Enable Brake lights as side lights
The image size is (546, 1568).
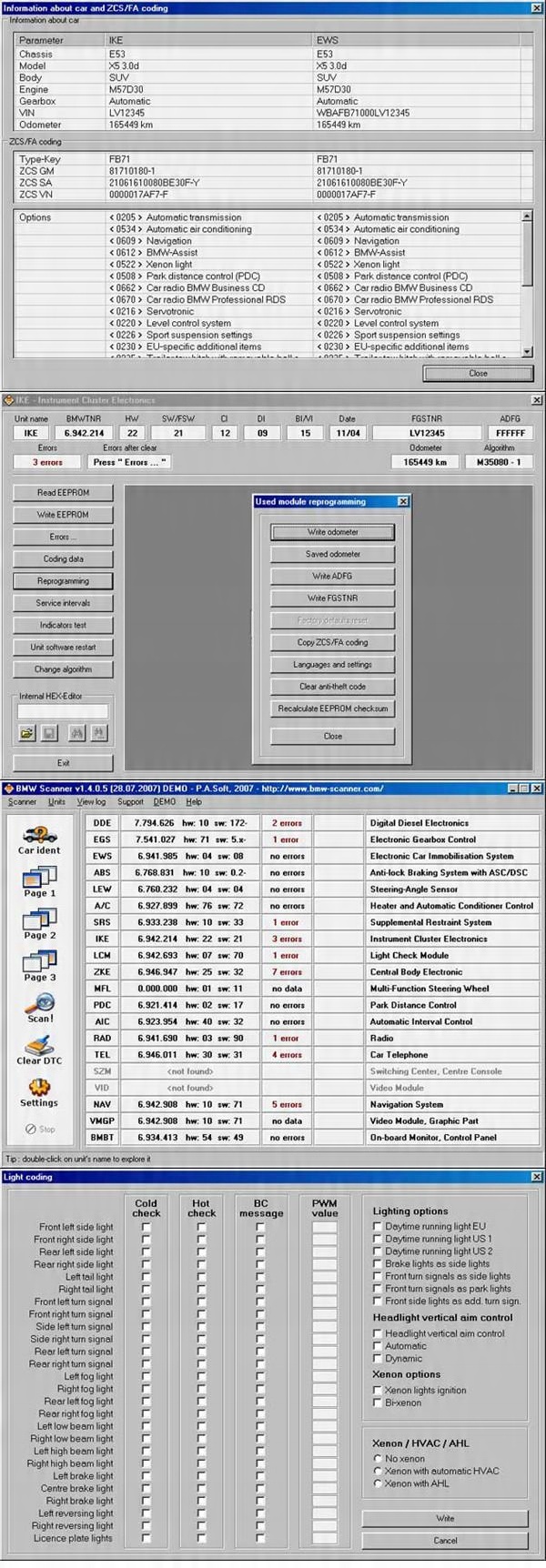(378, 1263)
